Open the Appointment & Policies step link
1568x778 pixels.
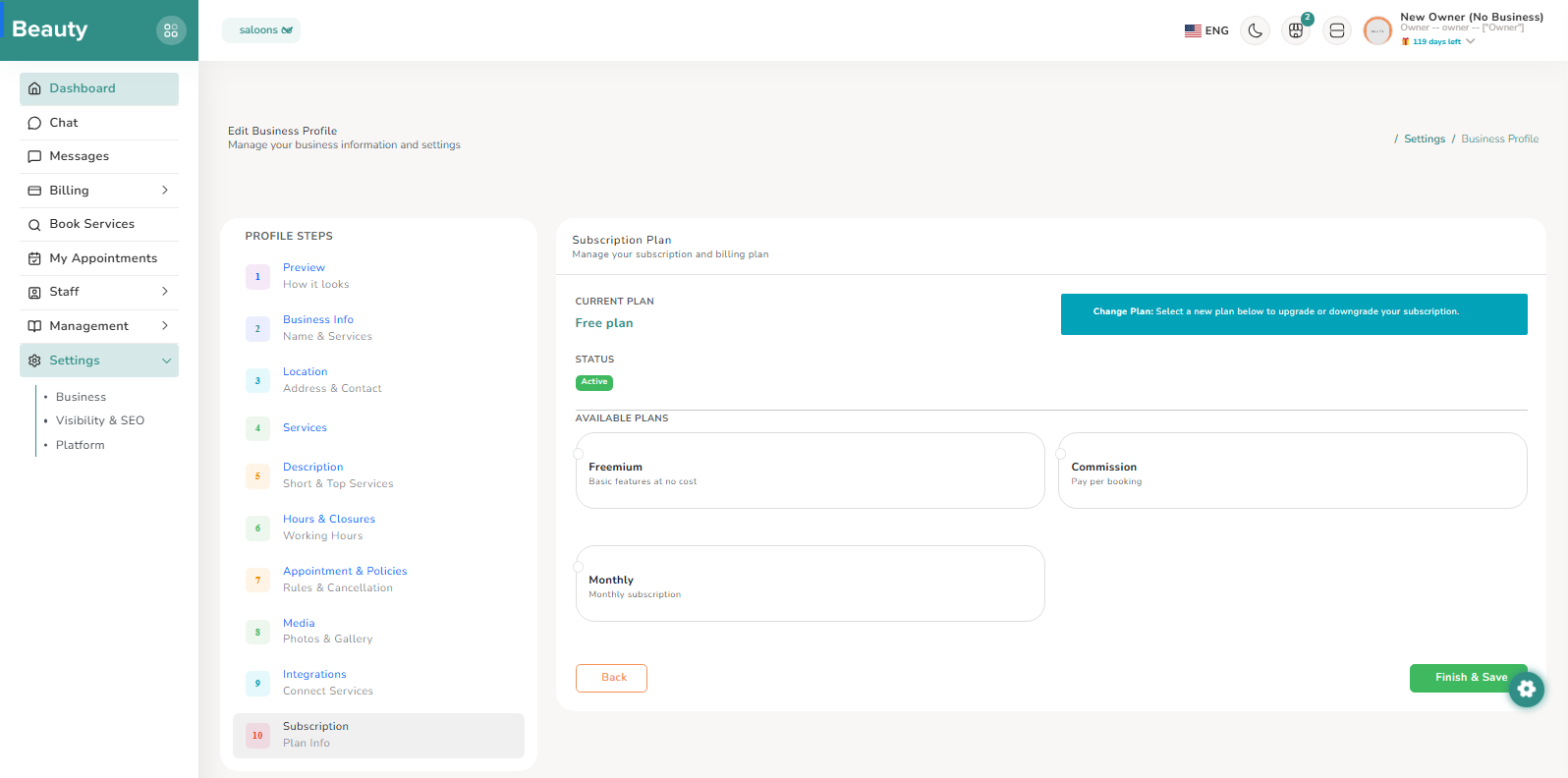tap(345, 571)
